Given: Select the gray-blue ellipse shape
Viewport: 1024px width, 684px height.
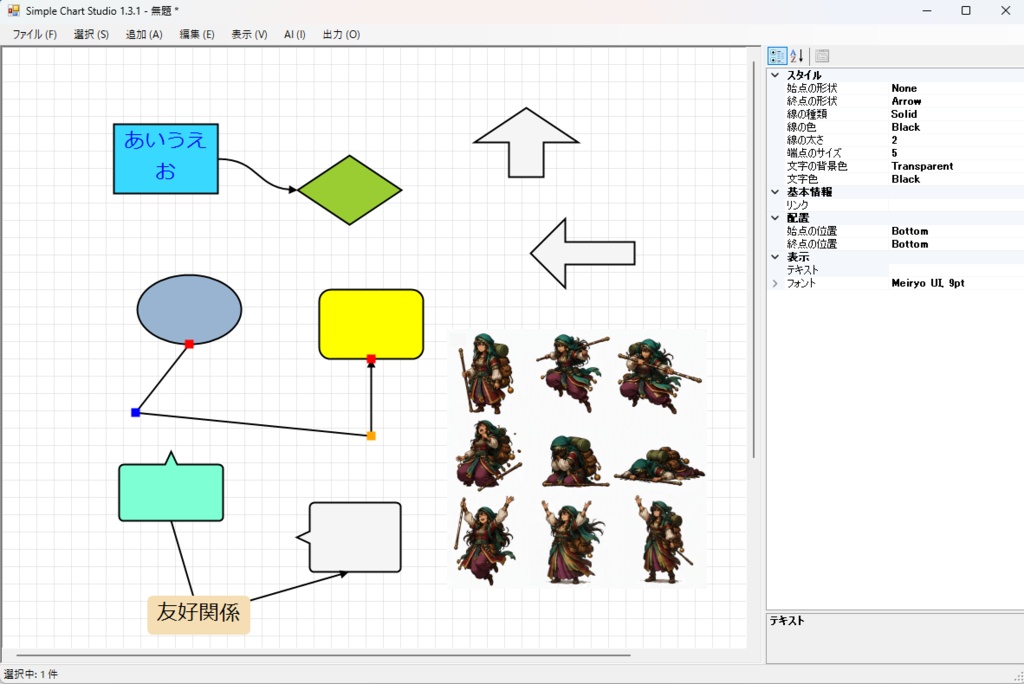Looking at the screenshot, I should (x=189, y=309).
